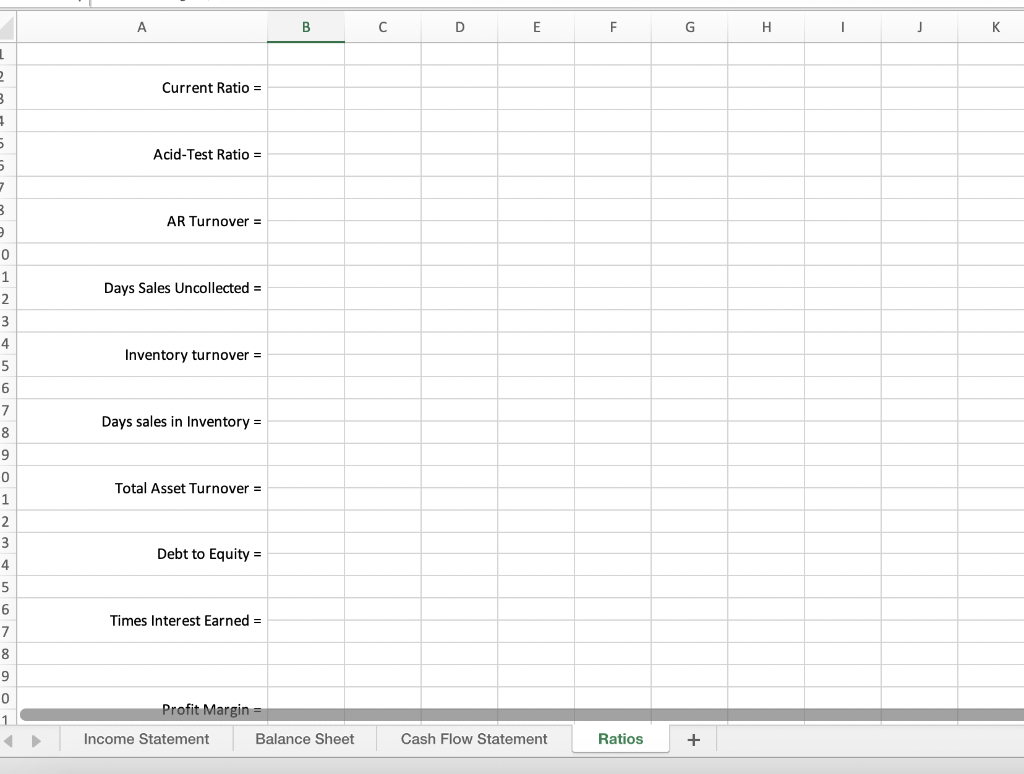Select the column K header

point(993,27)
